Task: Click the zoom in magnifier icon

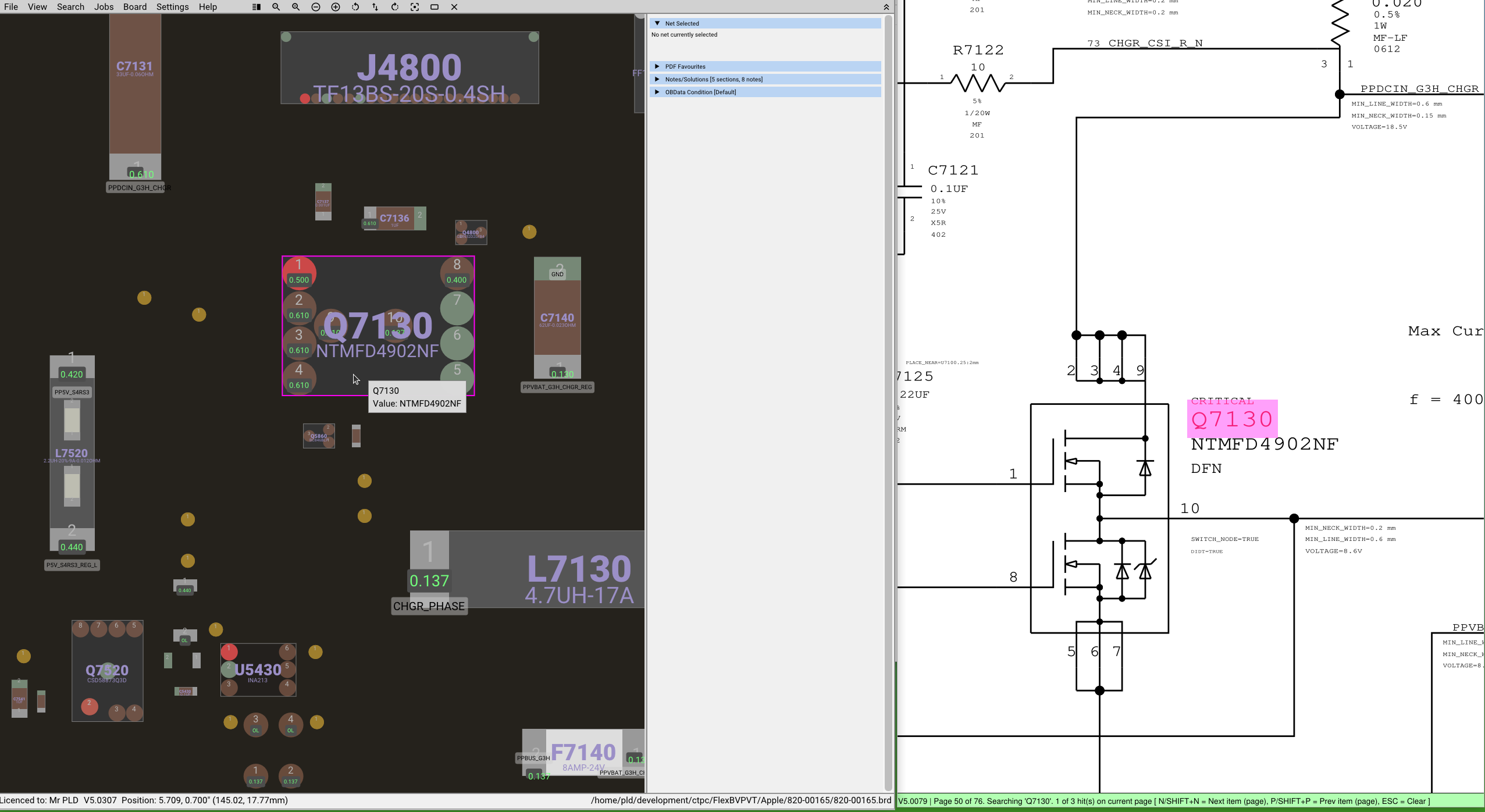Action: (296, 7)
